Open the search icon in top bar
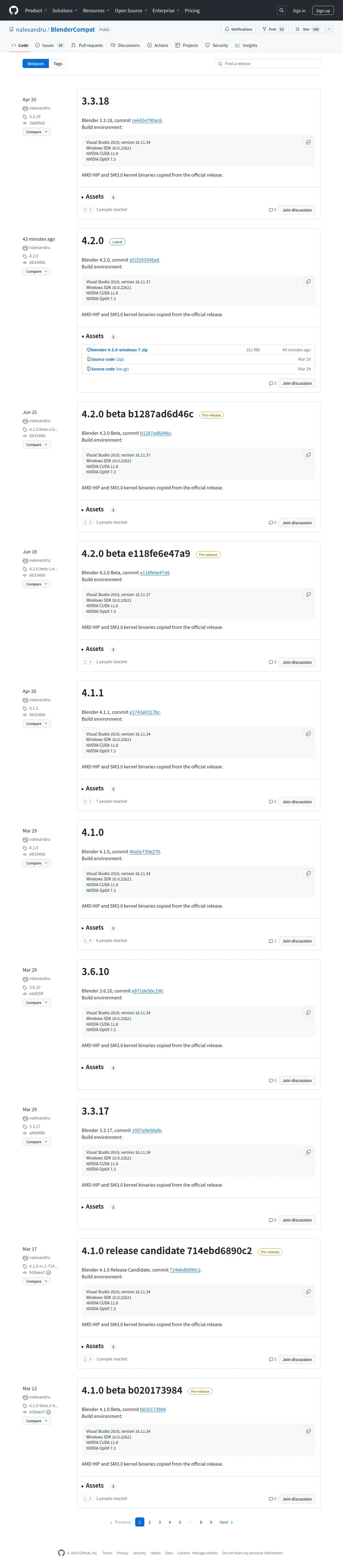This screenshot has width=343, height=1568. pyautogui.click(x=281, y=10)
